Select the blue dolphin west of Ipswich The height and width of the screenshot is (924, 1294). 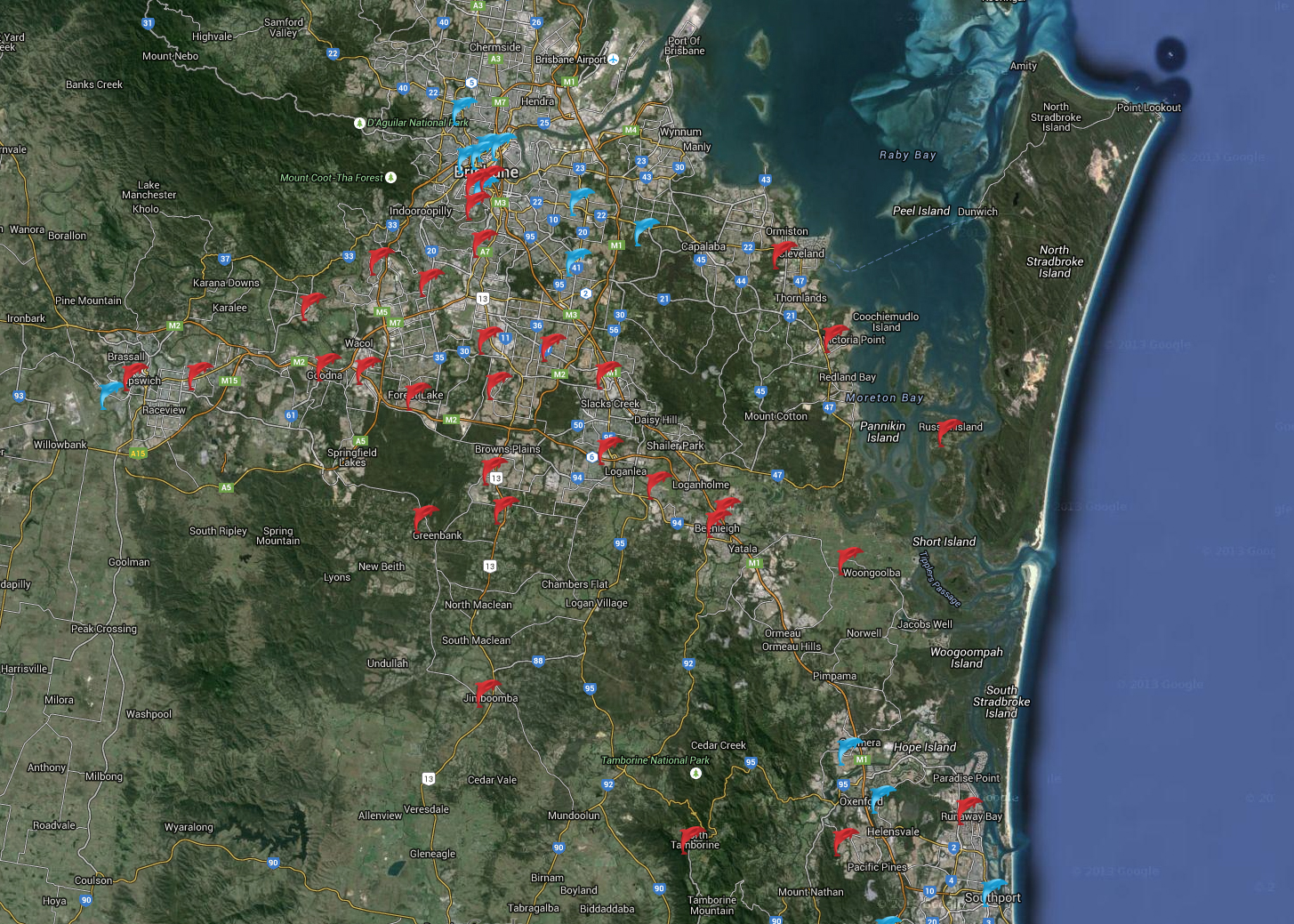pyautogui.click(x=111, y=393)
